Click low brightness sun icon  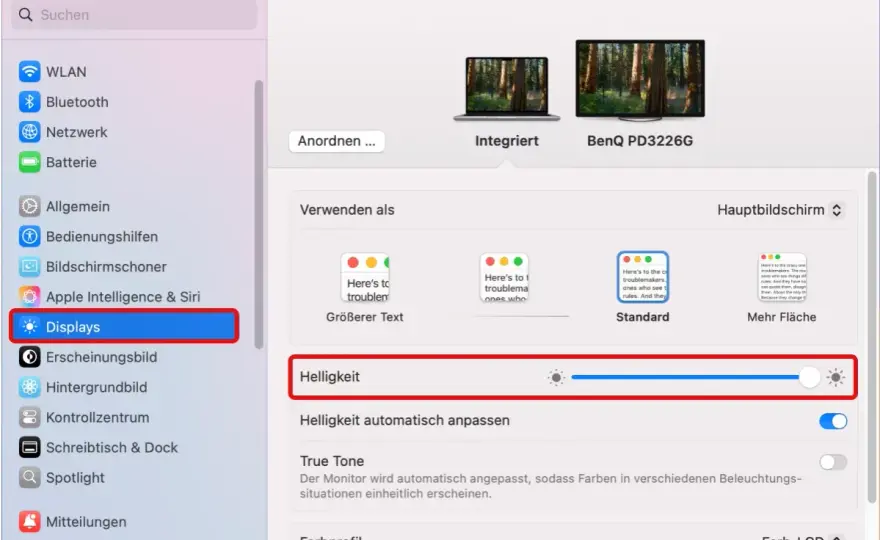[x=556, y=377]
